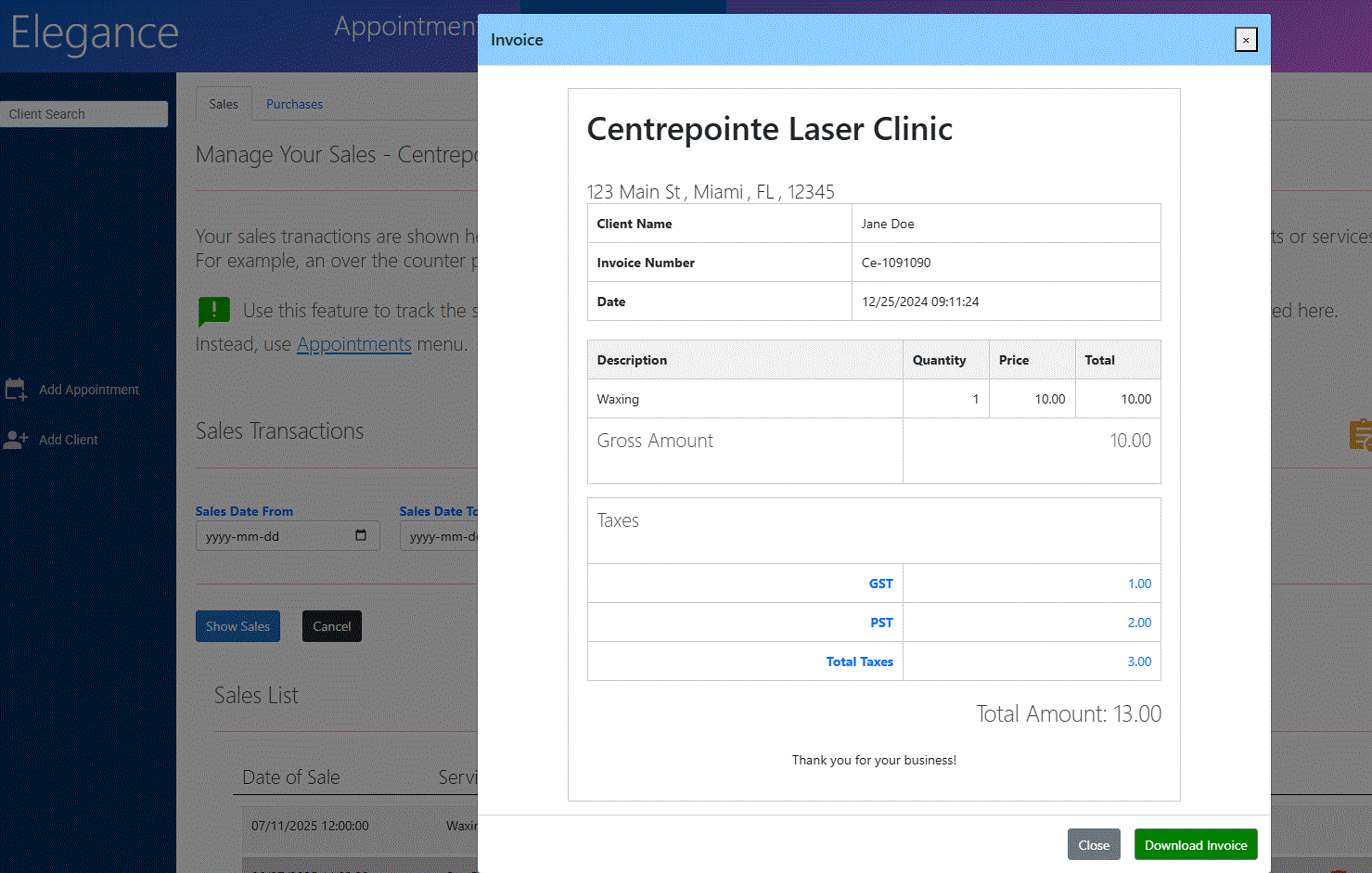Click the orange clipboard icon at right edge

pos(1359,434)
